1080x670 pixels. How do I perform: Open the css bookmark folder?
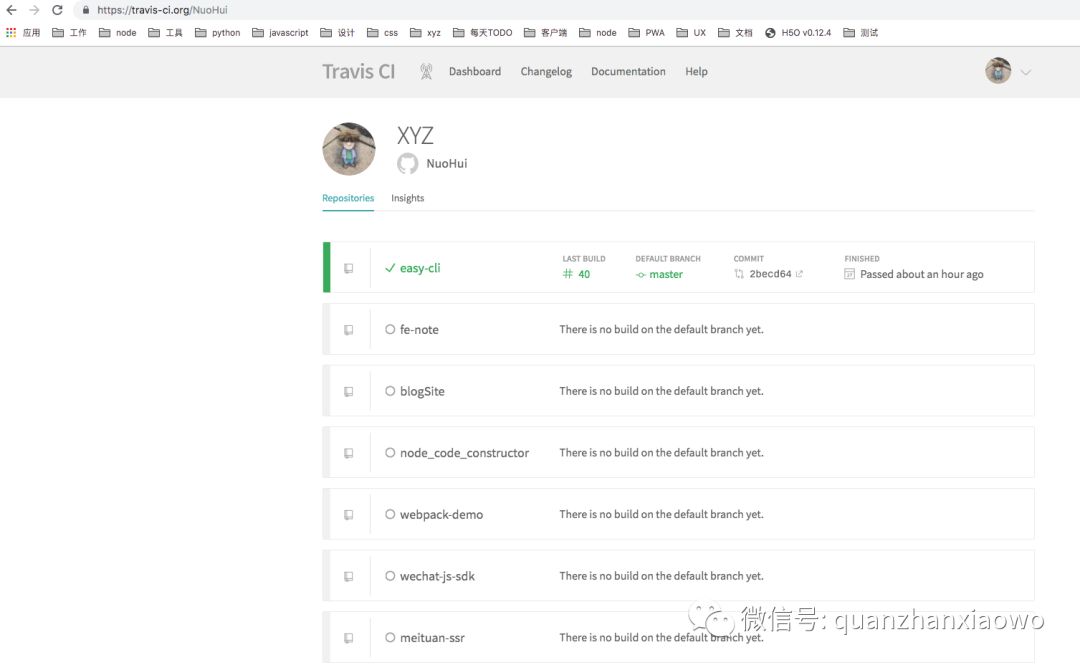(x=382, y=32)
